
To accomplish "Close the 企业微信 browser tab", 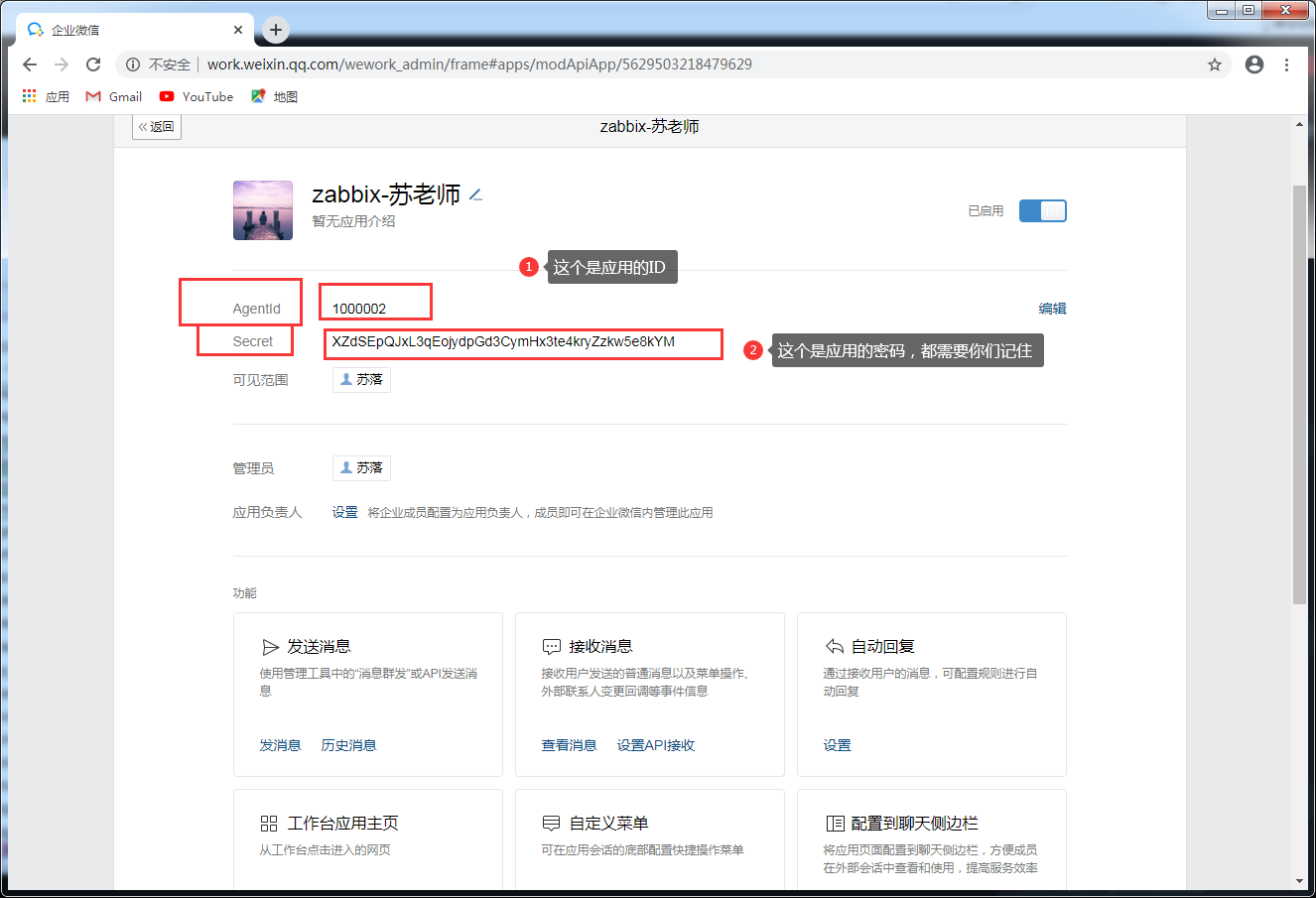I will (x=238, y=30).
